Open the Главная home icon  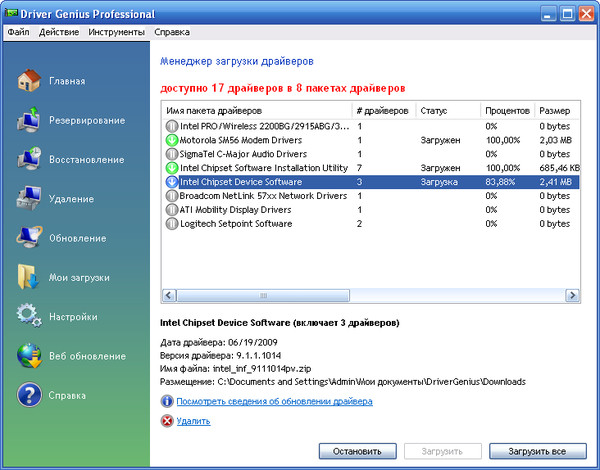pos(29,80)
